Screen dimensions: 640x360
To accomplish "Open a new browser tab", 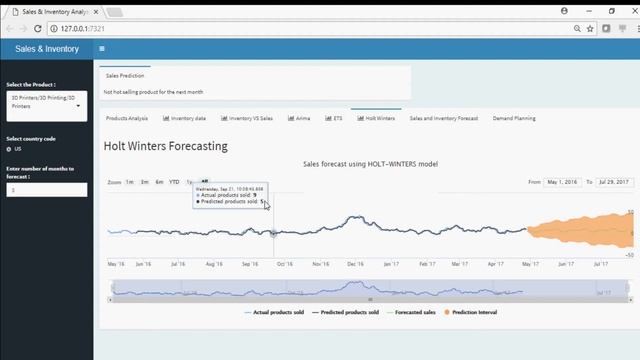I will point(115,12).
